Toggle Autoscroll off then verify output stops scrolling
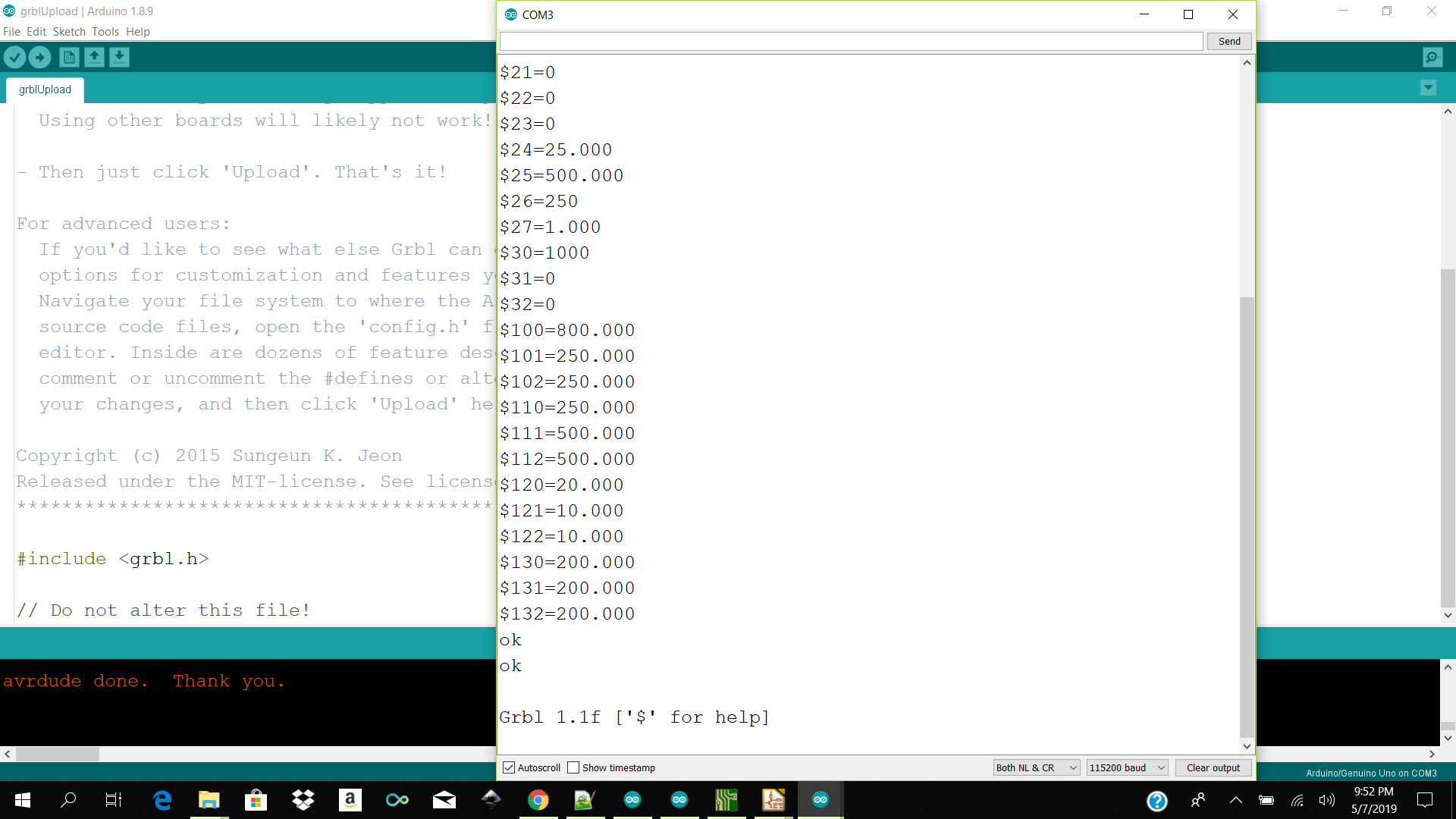The image size is (1456, 819). [x=508, y=767]
